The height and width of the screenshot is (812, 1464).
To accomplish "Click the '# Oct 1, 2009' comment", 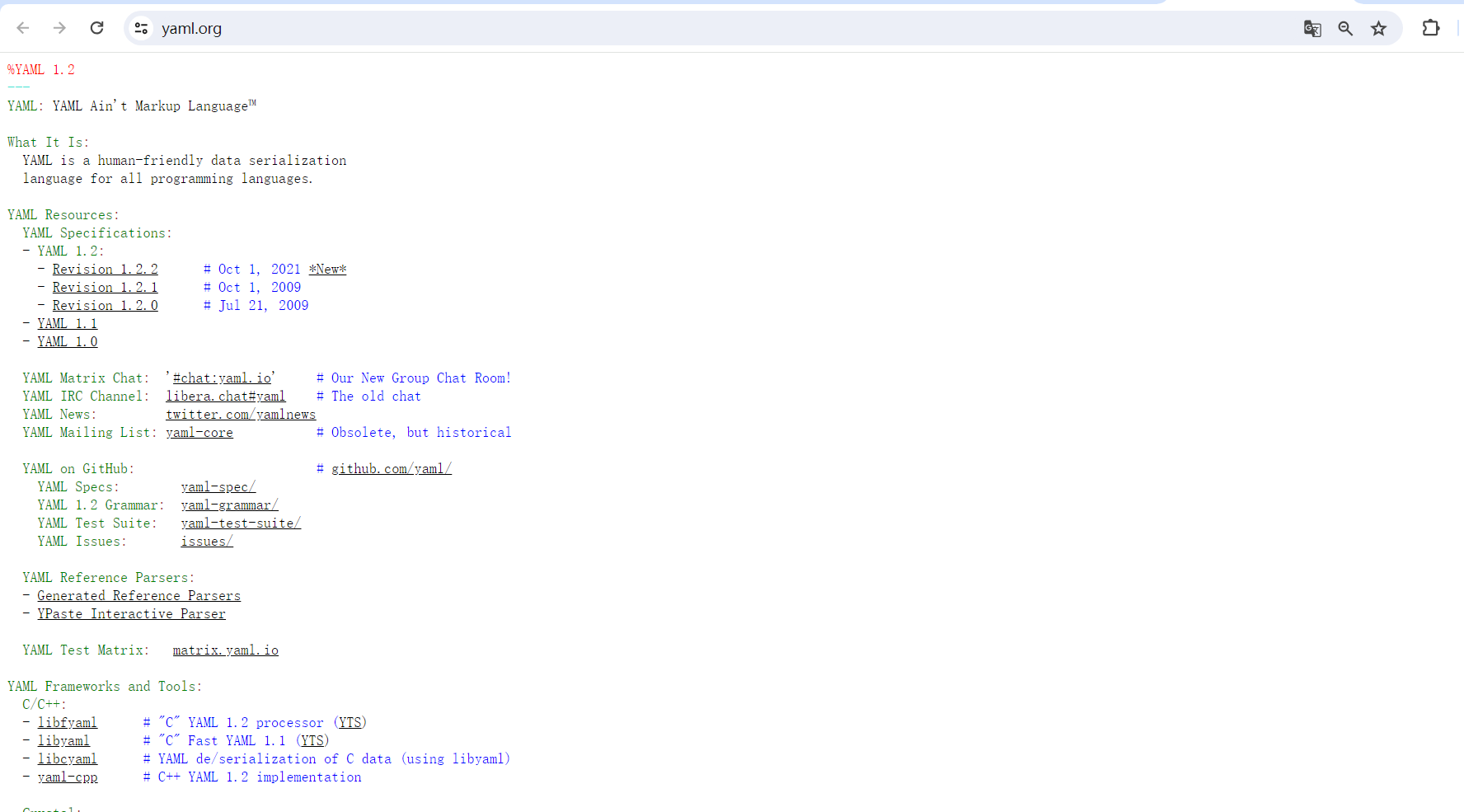I will pyautogui.click(x=252, y=288).
